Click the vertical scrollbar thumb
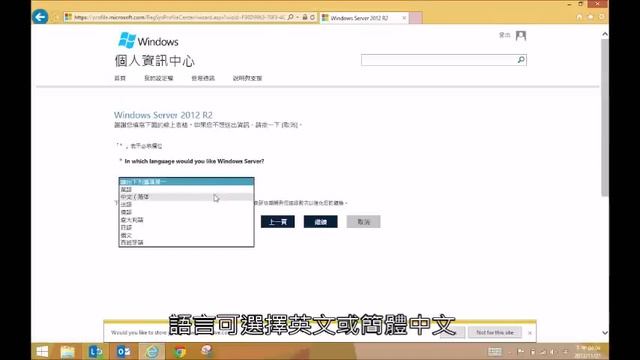The width and height of the screenshot is (640, 360). pos(604,118)
